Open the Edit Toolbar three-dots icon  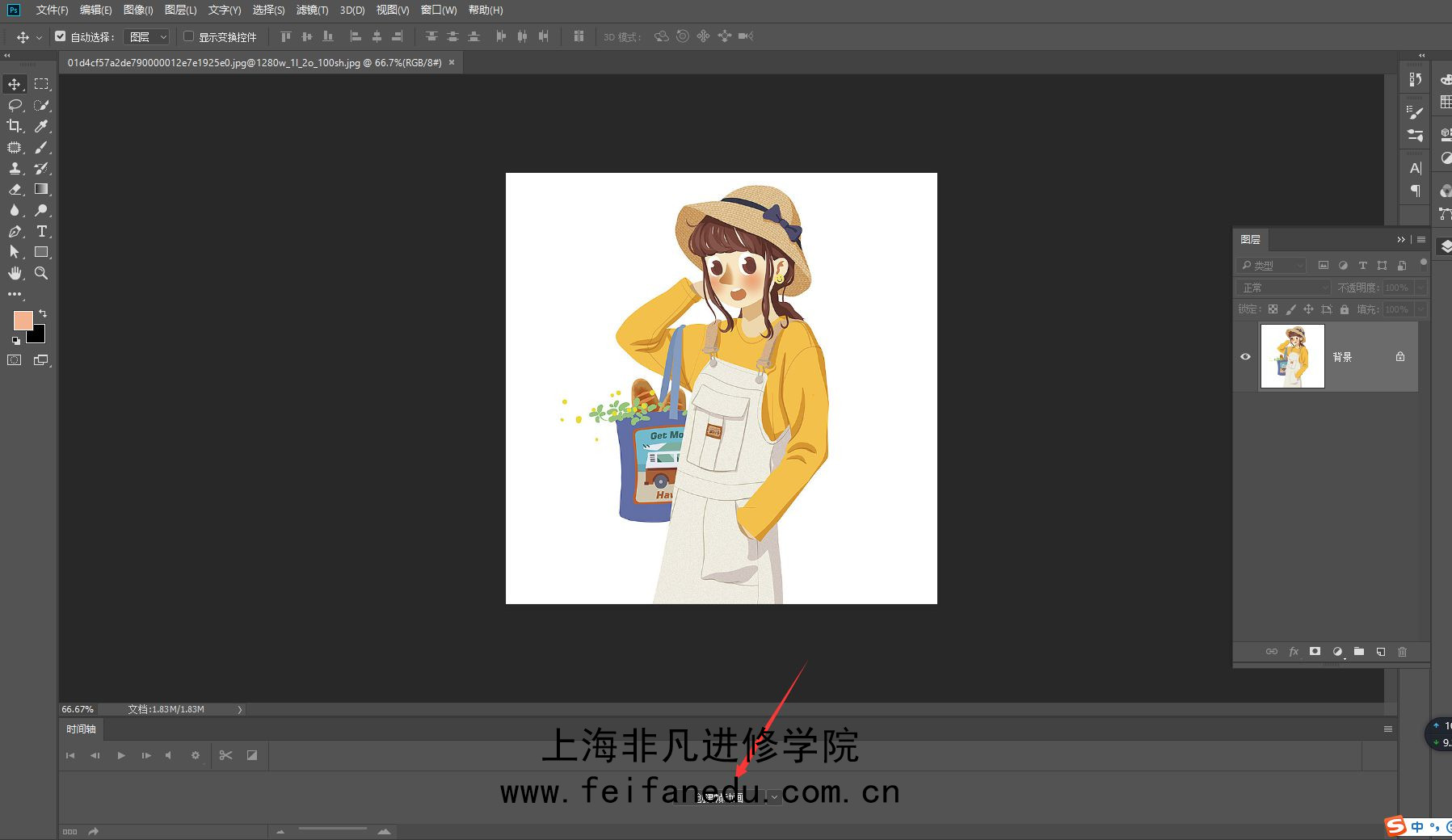(x=15, y=294)
